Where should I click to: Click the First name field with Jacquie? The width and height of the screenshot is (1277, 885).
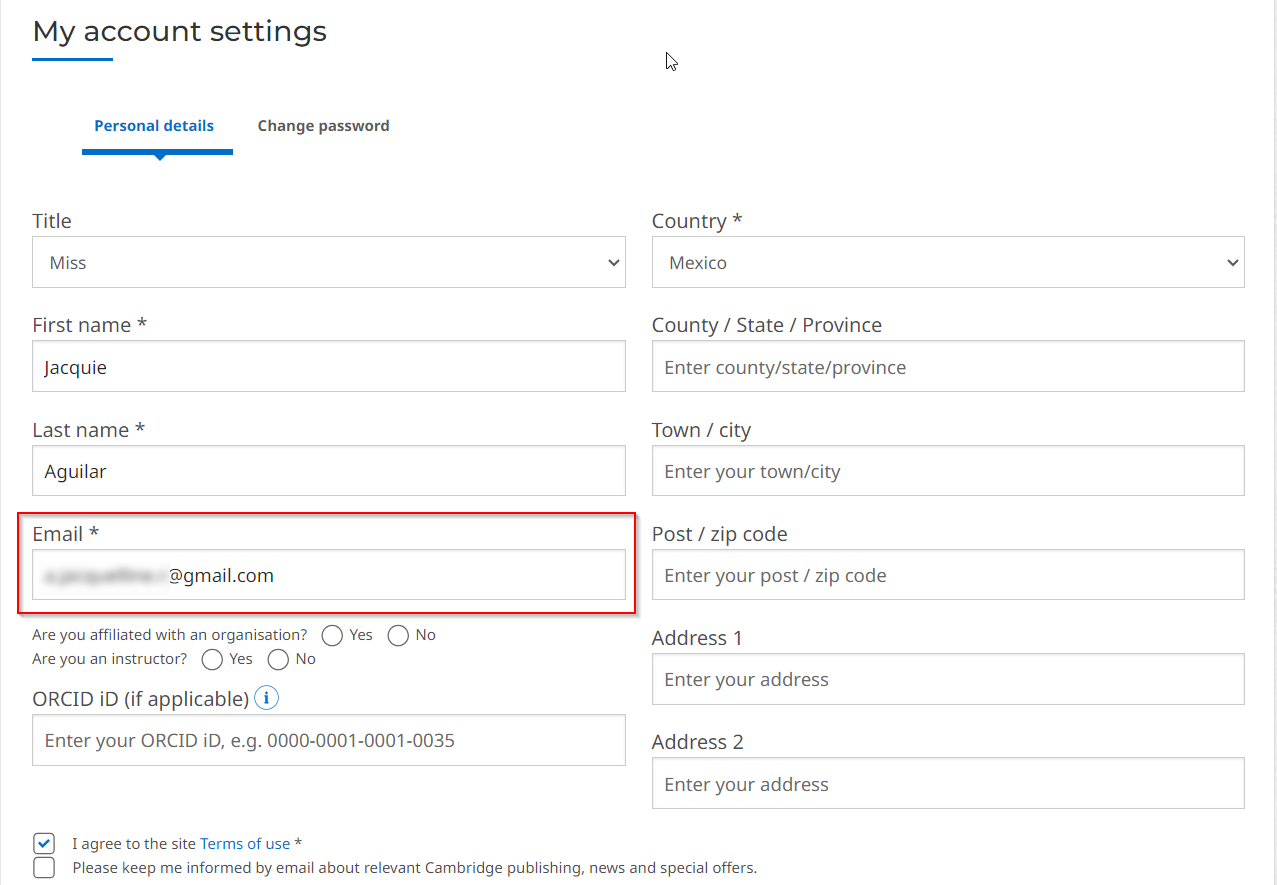coord(329,366)
